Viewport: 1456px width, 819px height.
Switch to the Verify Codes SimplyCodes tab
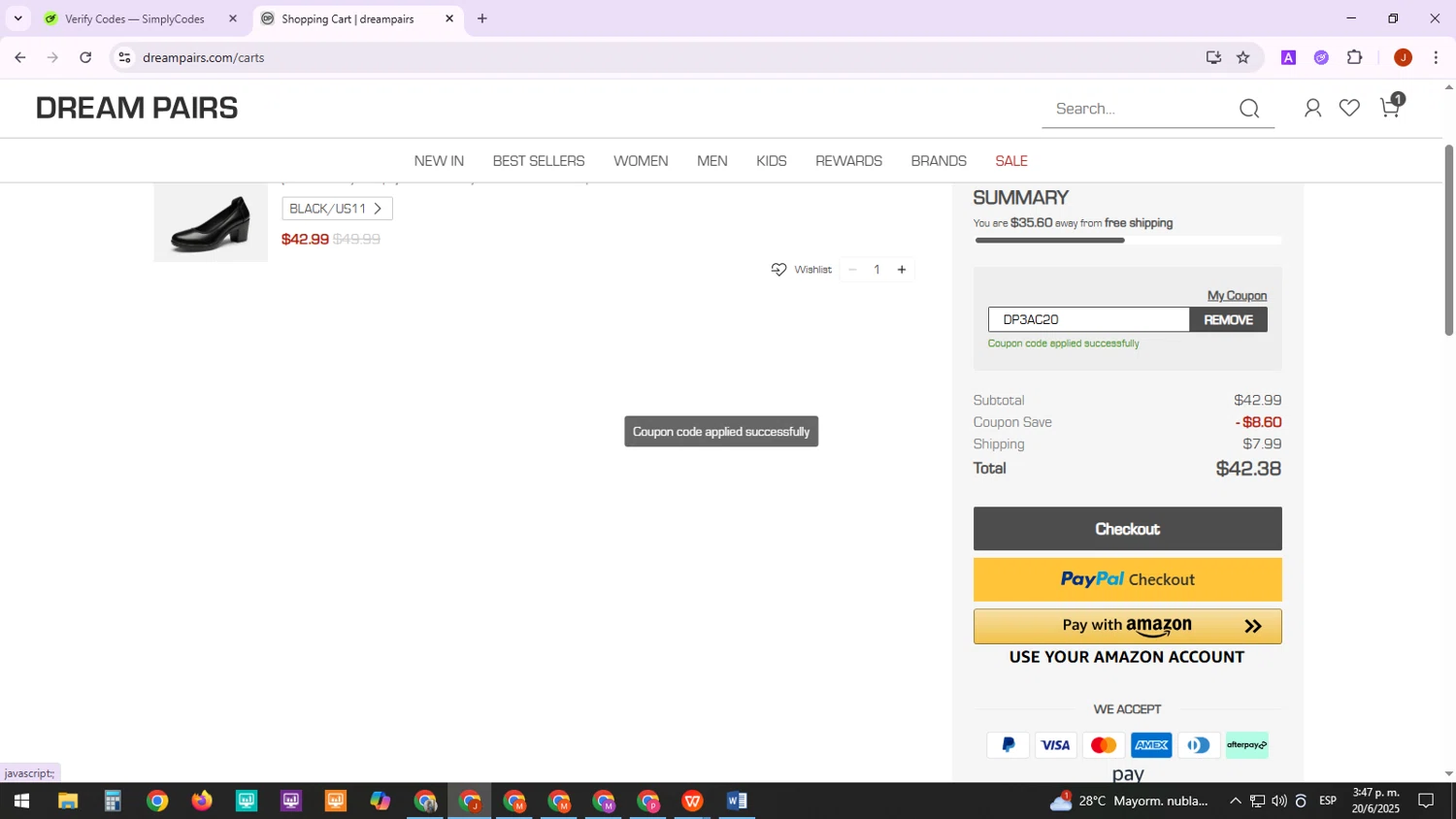(134, 18)
